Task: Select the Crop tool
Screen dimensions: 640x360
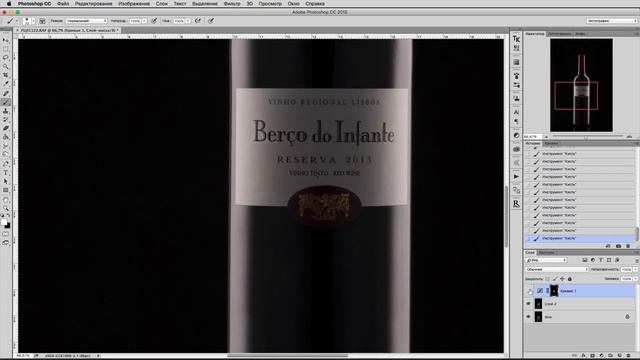Action: coord(6,75)
